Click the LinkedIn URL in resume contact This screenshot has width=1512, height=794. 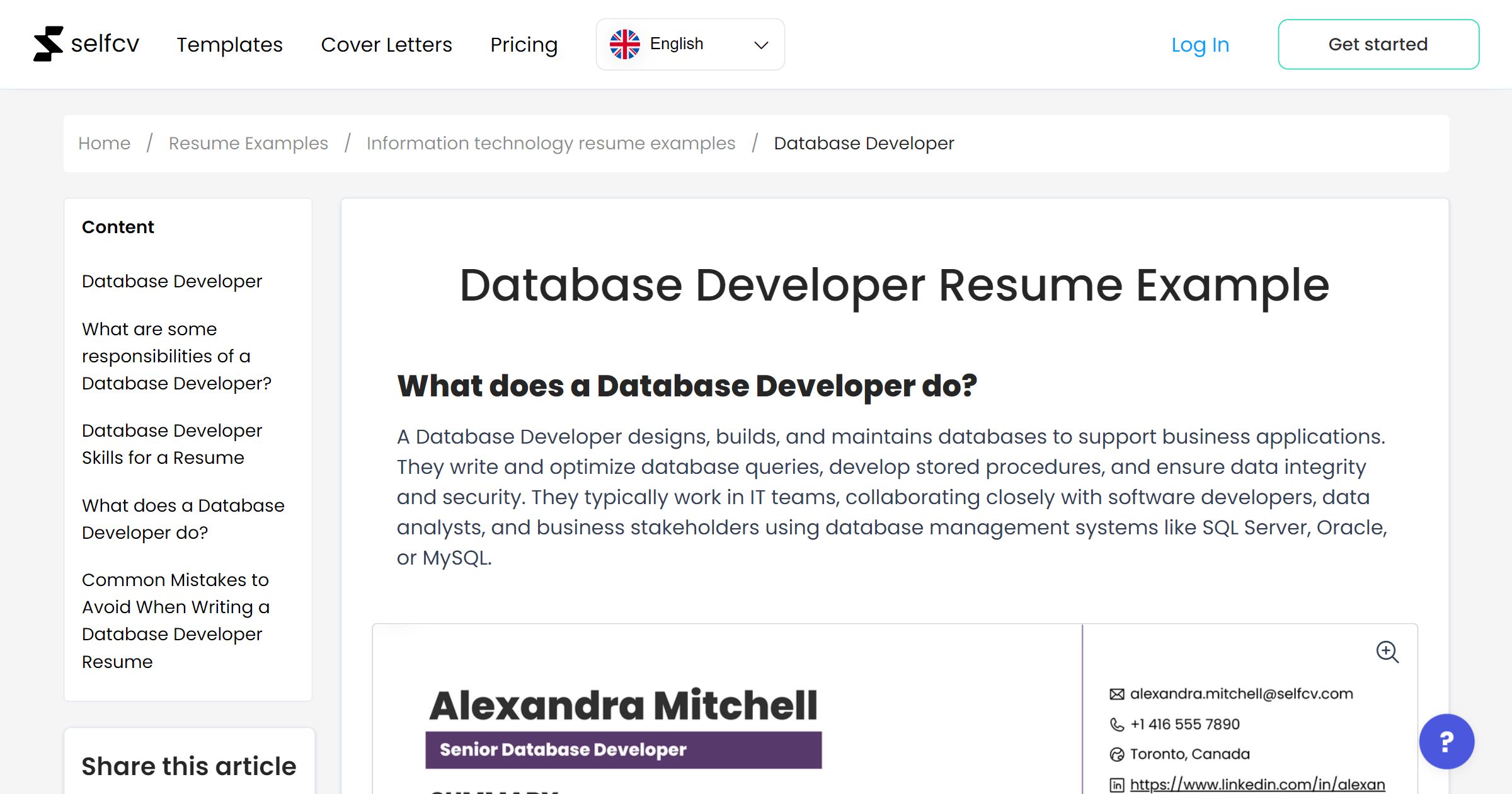coord(1257,784)
